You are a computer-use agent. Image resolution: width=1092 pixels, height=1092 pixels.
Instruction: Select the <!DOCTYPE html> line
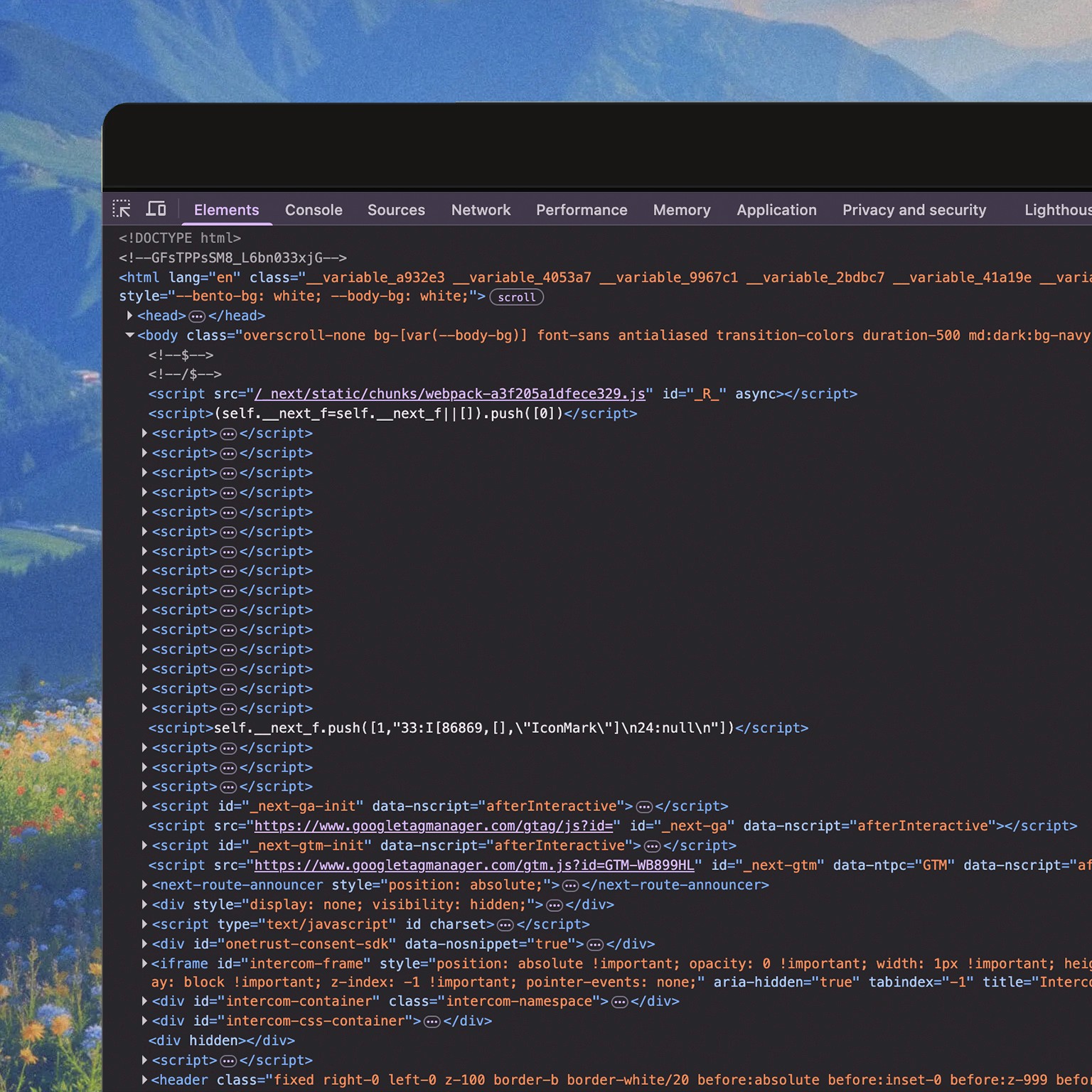[180, 238]
